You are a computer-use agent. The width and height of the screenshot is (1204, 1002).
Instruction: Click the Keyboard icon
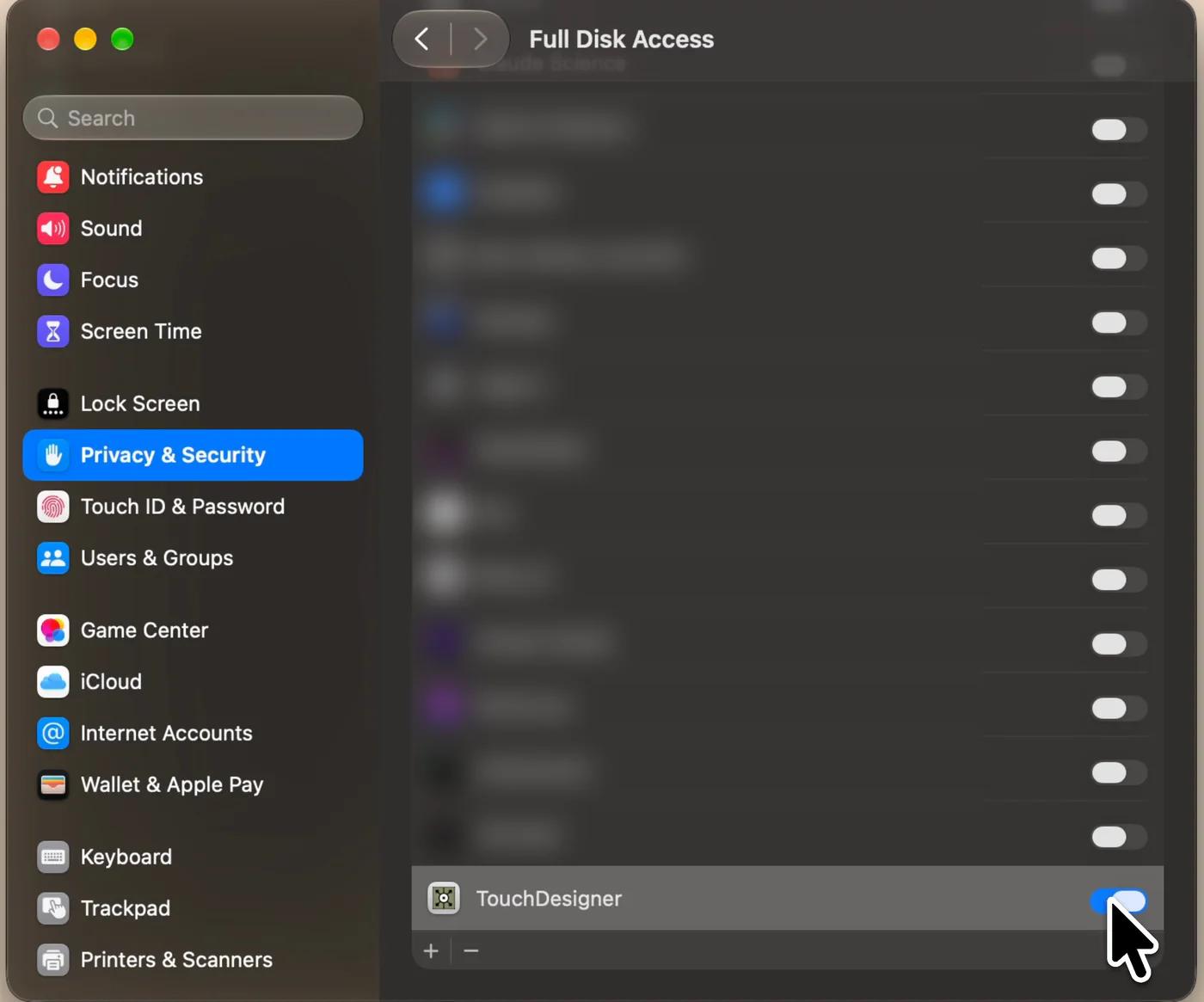tap(53, 857)
